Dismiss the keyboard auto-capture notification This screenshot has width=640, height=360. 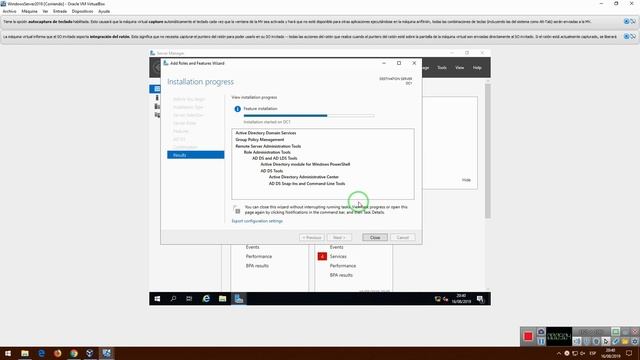pos(627,22)
